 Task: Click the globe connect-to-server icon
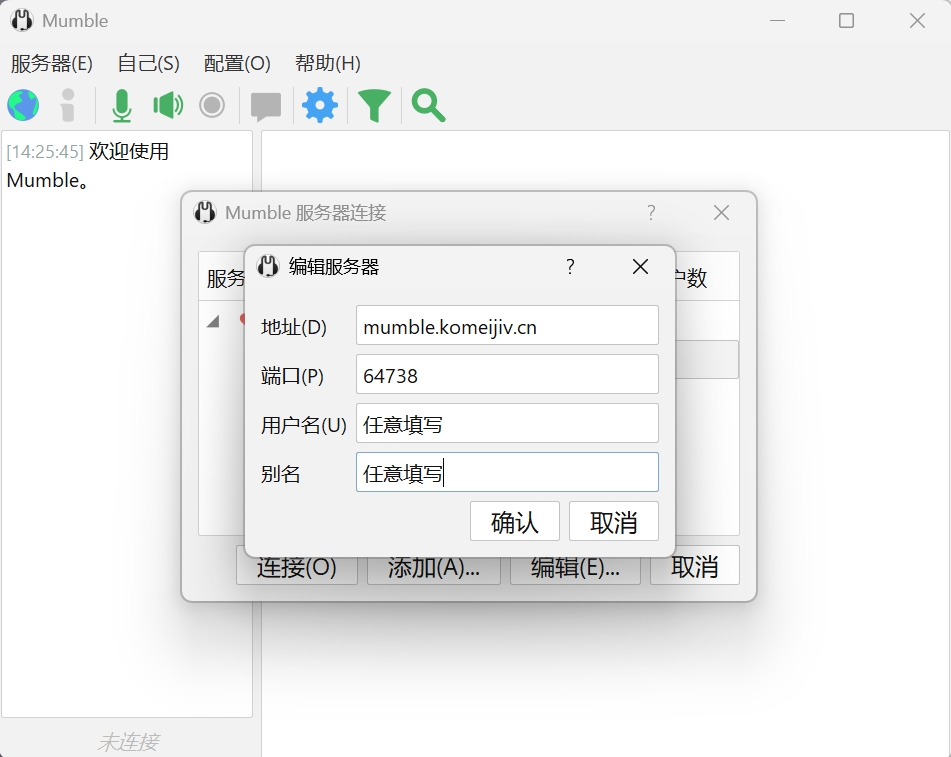pyautogui.click(x=23, y=105)
